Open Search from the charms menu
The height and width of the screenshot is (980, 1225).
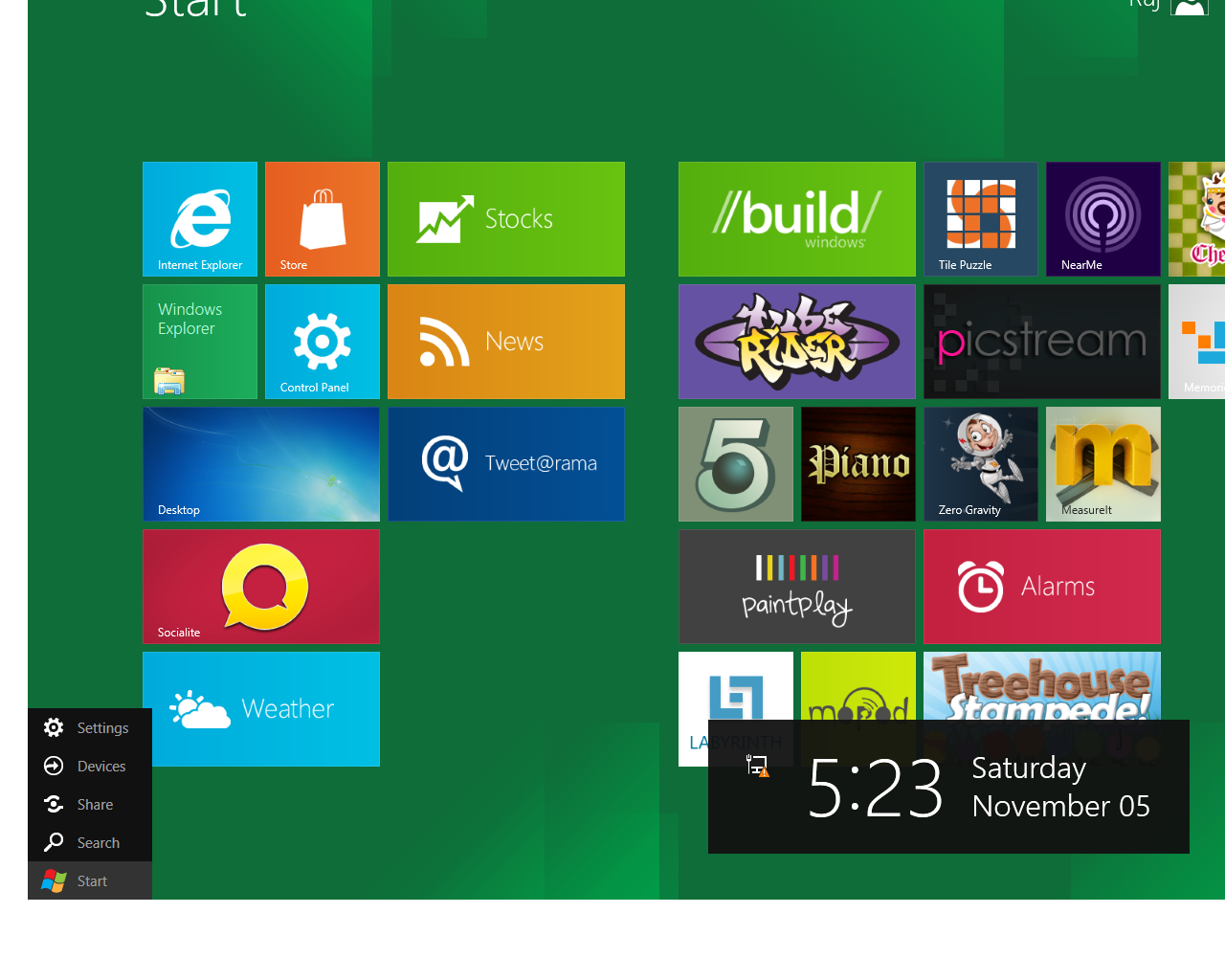pos(90,842)
